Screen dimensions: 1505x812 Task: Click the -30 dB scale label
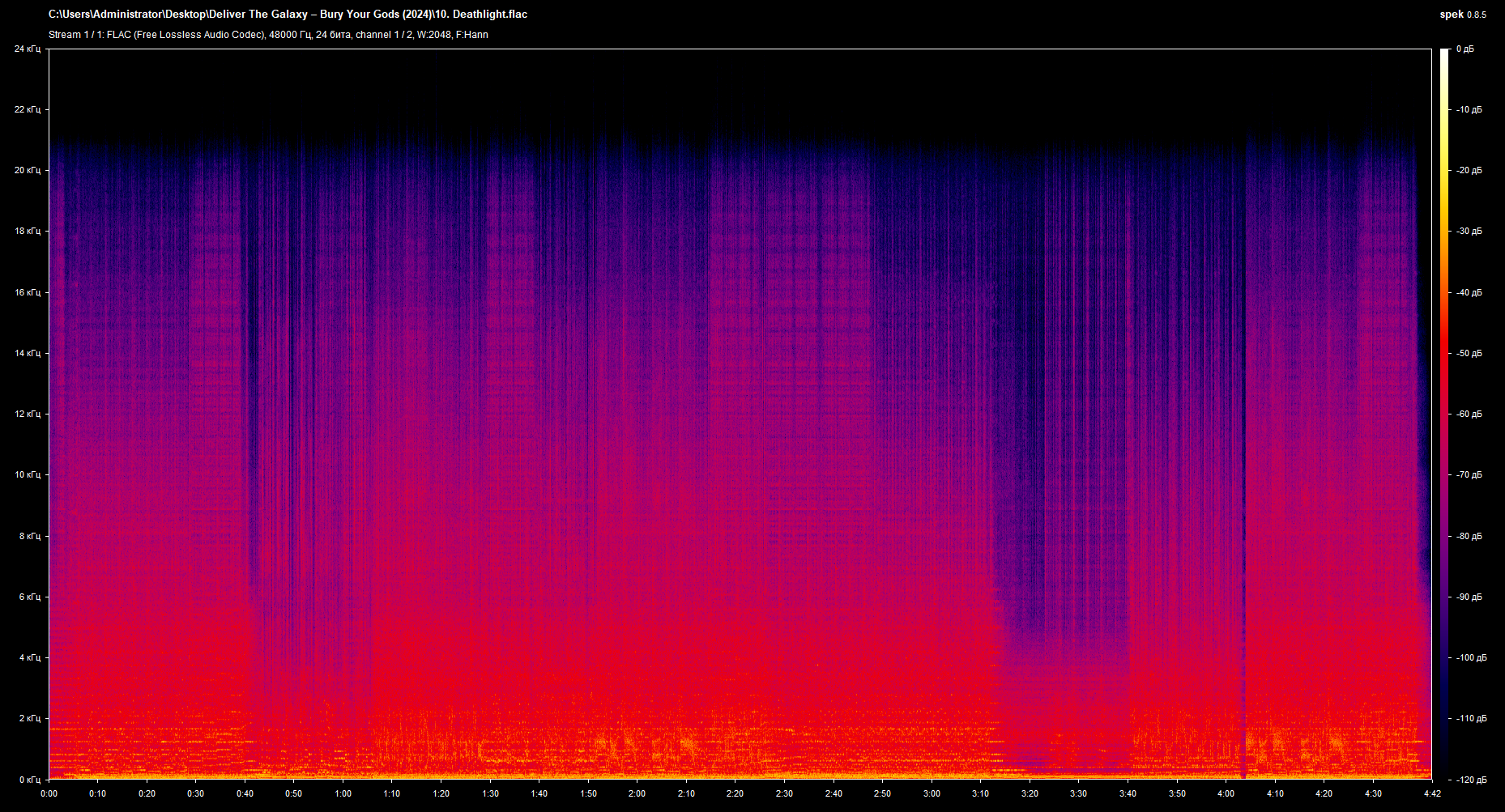tap(1469, 232)
